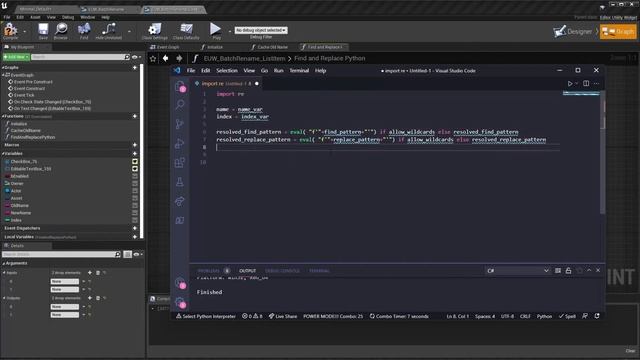Click Hide Unrelated toolbar icon

pos(109,31)
